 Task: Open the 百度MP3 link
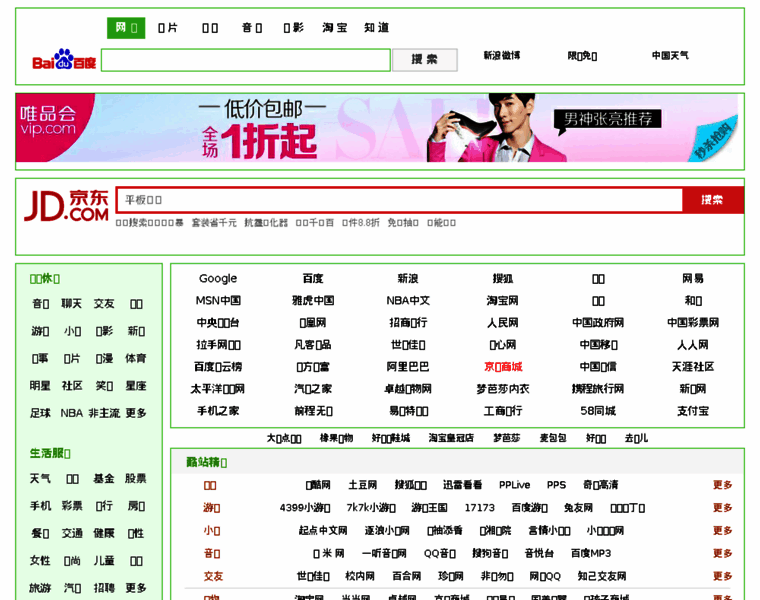(591, 553)
